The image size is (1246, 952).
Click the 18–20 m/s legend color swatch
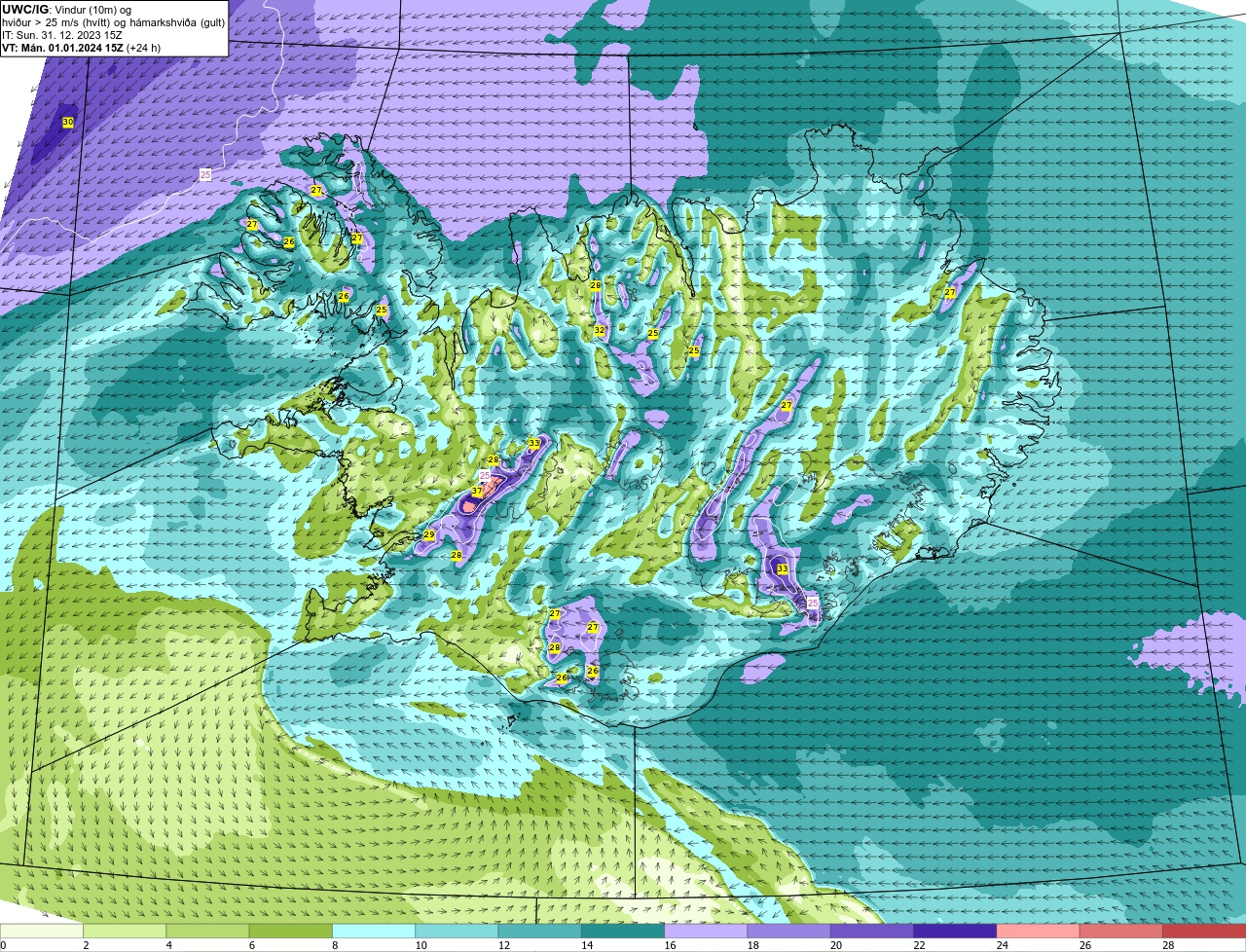[x=789, y=931]
